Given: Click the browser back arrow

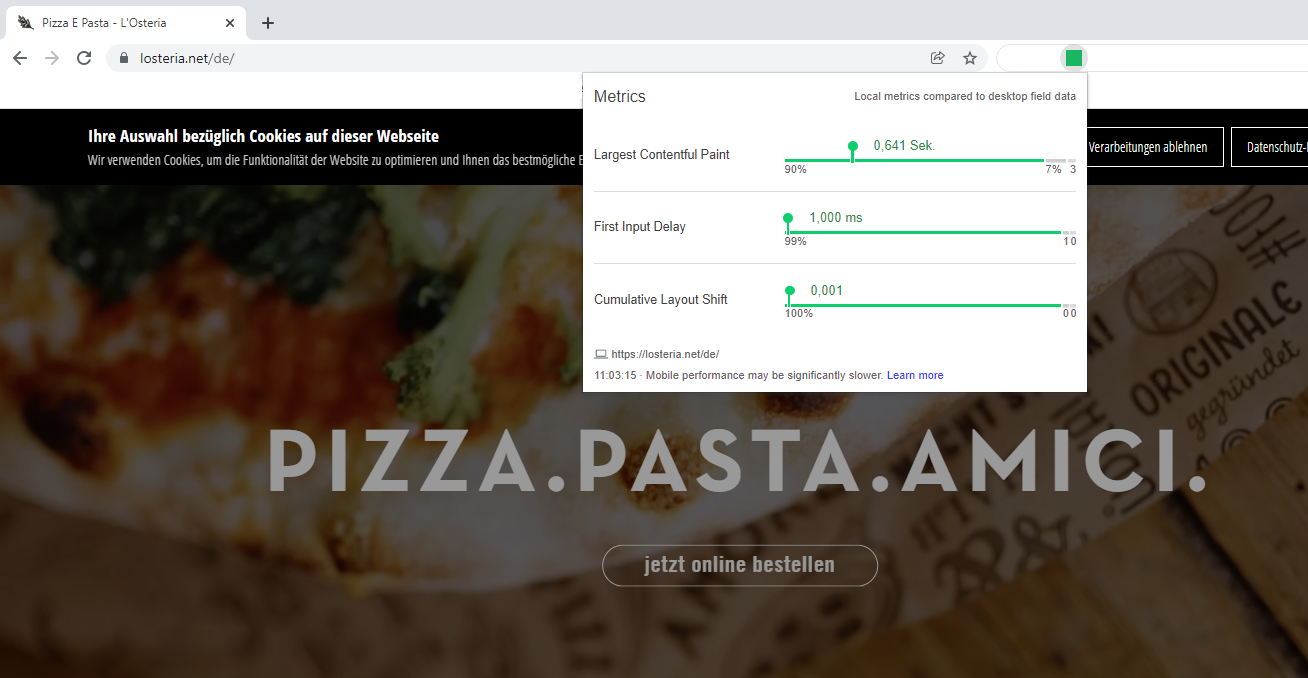Looking at the screenshot, I should 20,58.
